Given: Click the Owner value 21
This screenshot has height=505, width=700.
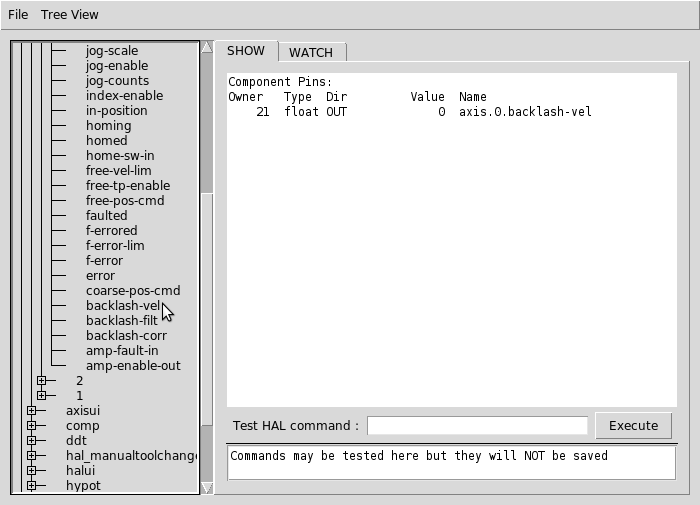Looking at the screenshot, I should (263, 112).
